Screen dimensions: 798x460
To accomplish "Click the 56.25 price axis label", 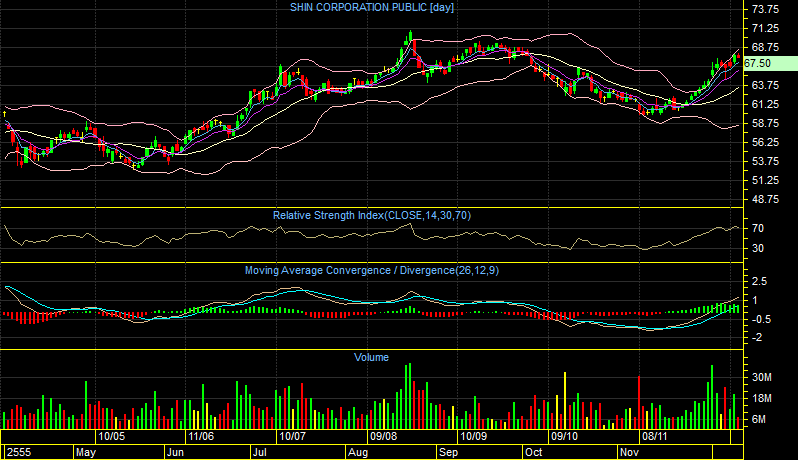I will pyautogui.click(x=765, y=142).
